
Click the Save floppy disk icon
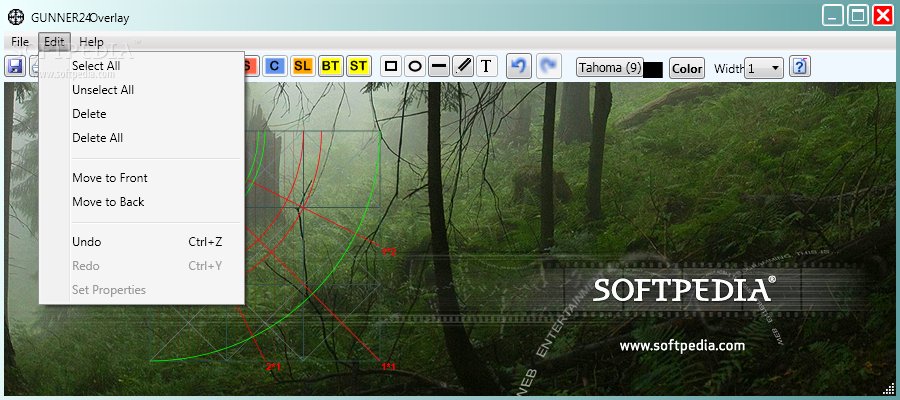15,66
